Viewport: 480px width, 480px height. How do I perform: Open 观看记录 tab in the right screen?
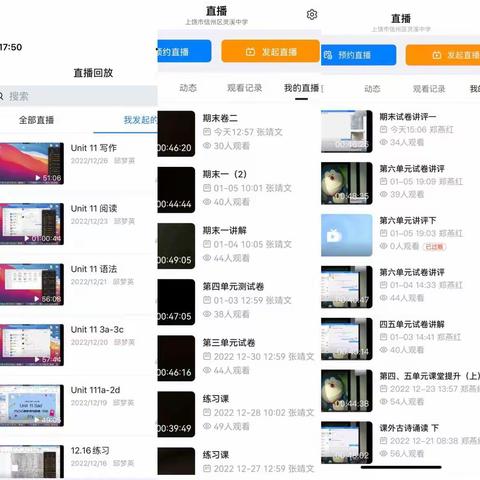429,89
